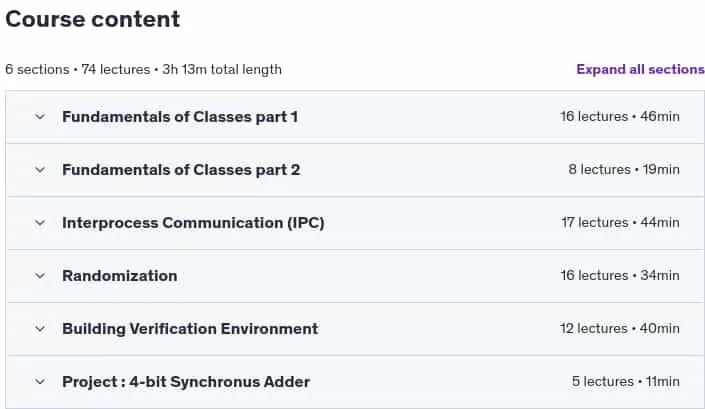The image size is (705, 409).
Task: Expand Interprocess Communication (IPC) chevron
Action: 40,223
